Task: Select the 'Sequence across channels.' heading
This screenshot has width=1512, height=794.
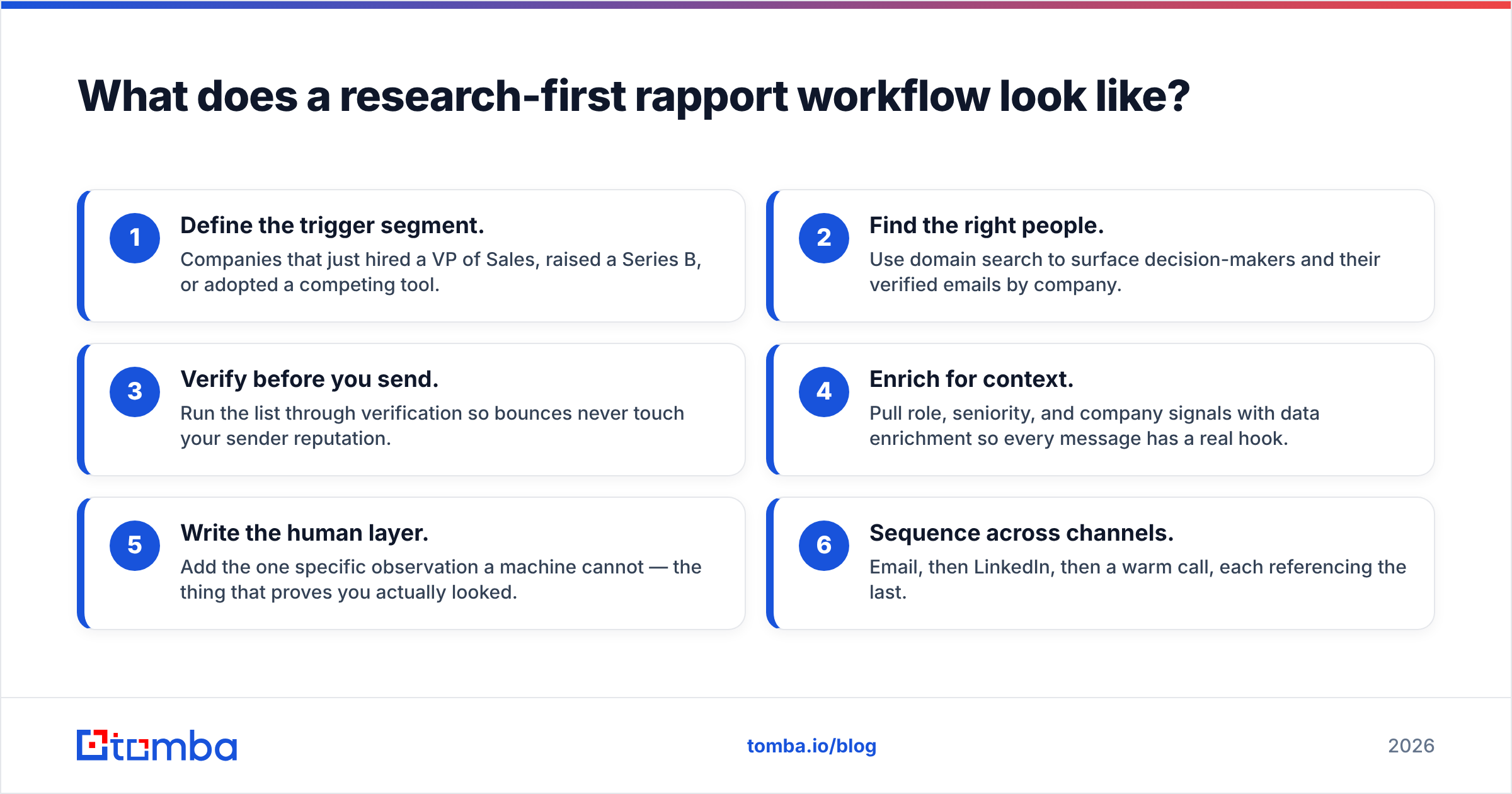Action: 1021,533
